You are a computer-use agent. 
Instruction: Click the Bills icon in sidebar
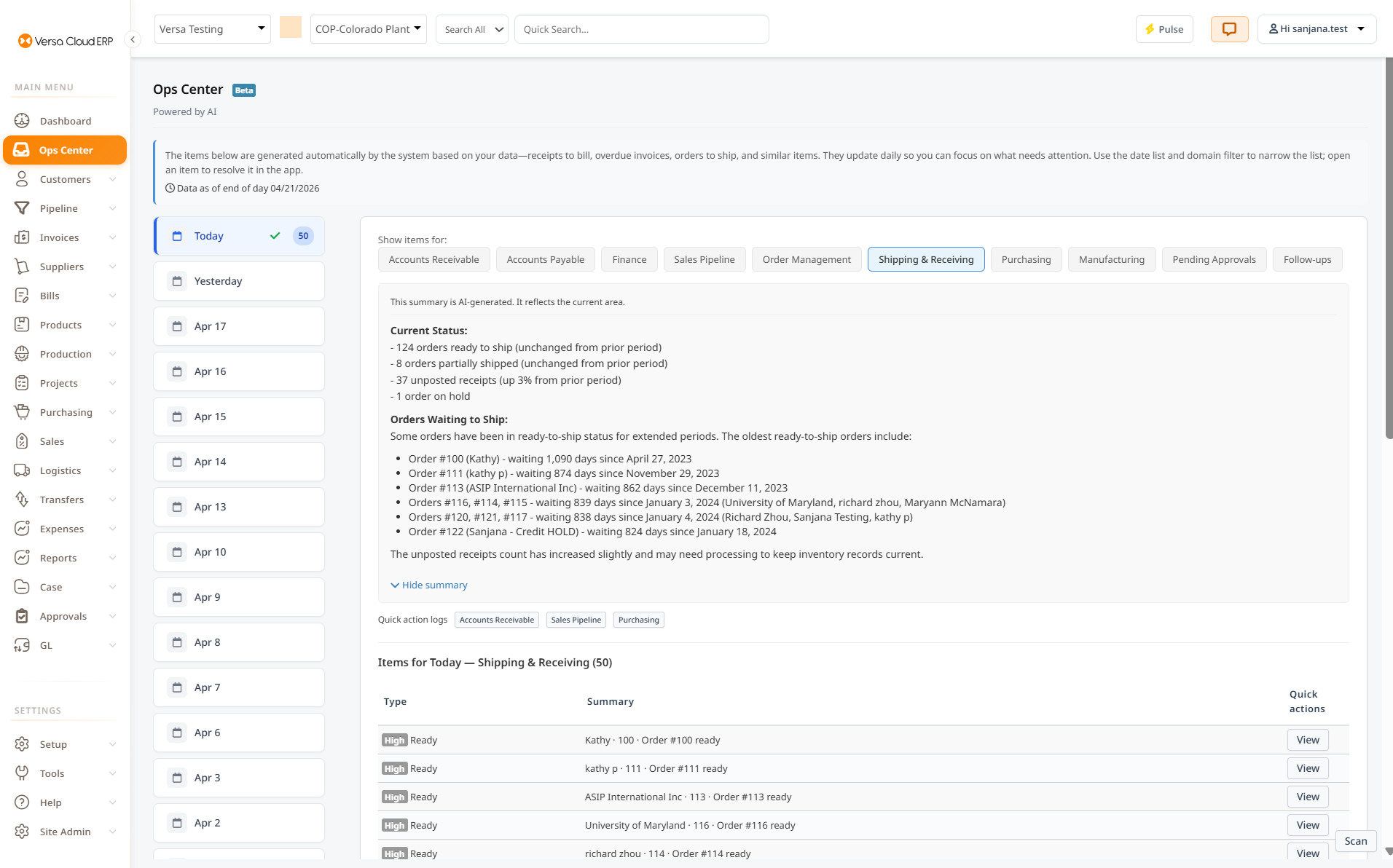(22, 296)
